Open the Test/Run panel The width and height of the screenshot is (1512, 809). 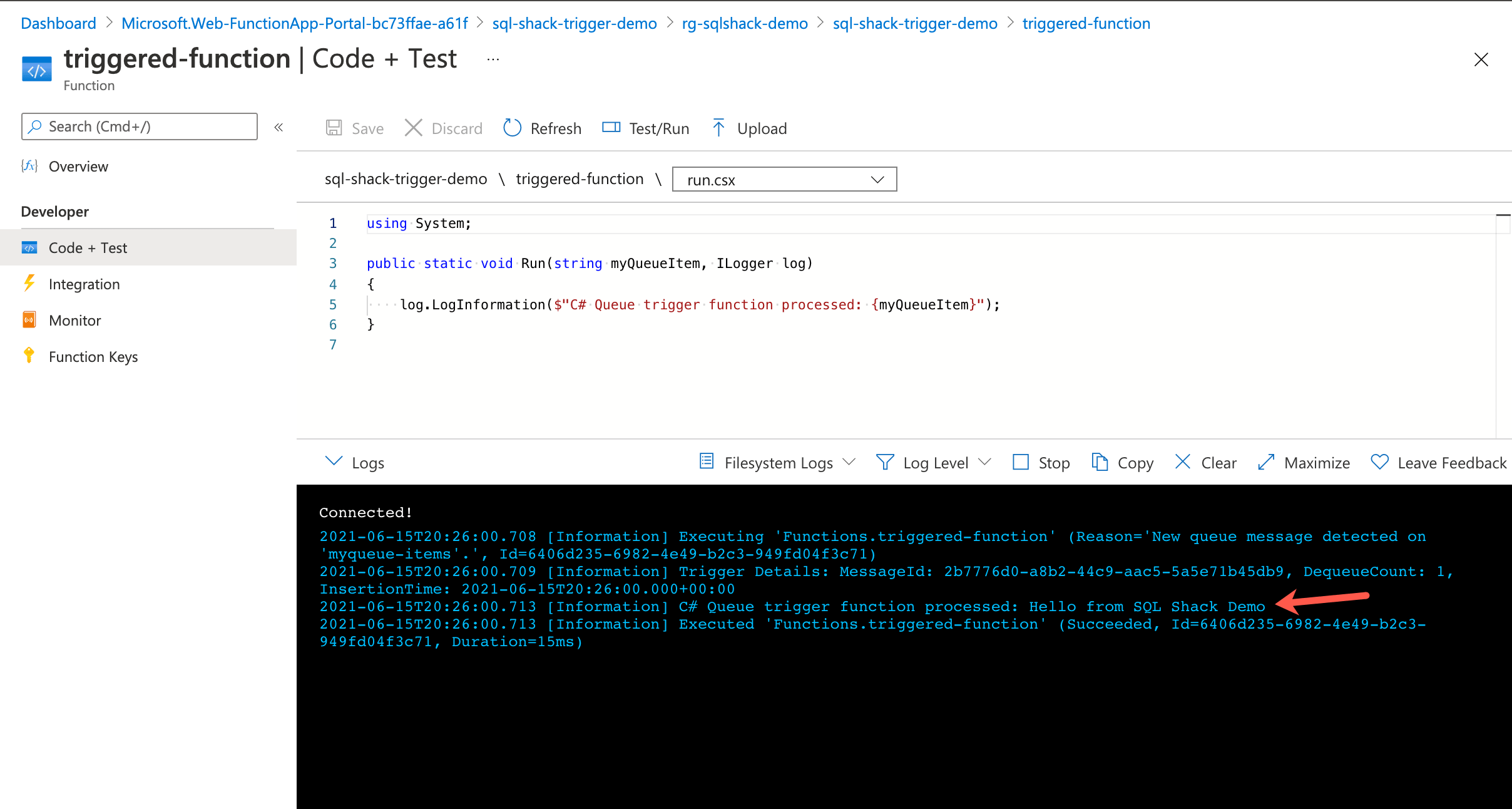tap(645, 128)
